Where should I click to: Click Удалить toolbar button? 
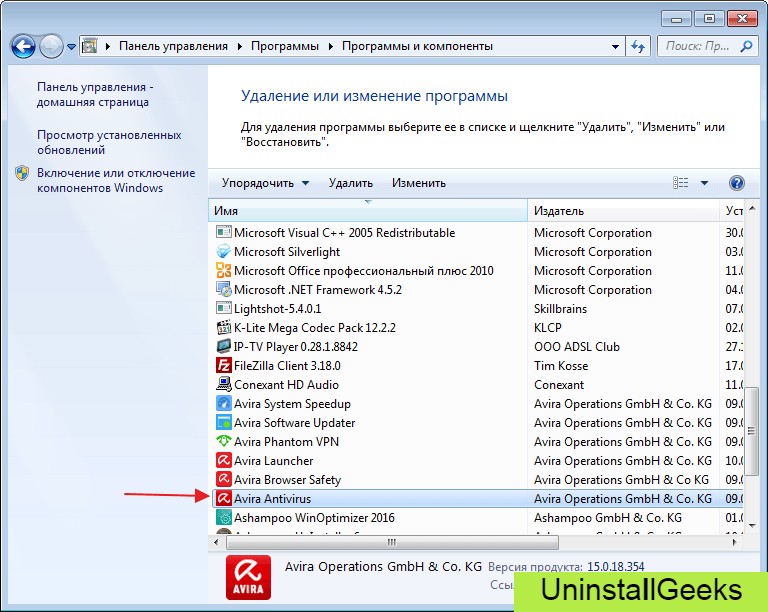click(351, 183)
